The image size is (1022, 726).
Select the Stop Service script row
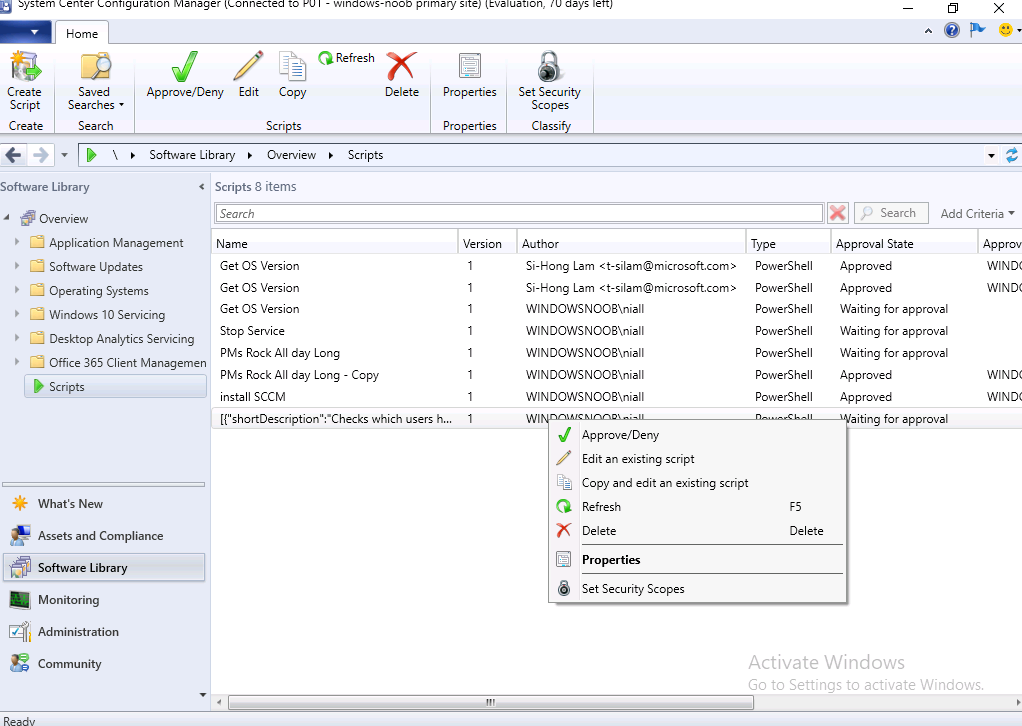[x=617, y=330]
